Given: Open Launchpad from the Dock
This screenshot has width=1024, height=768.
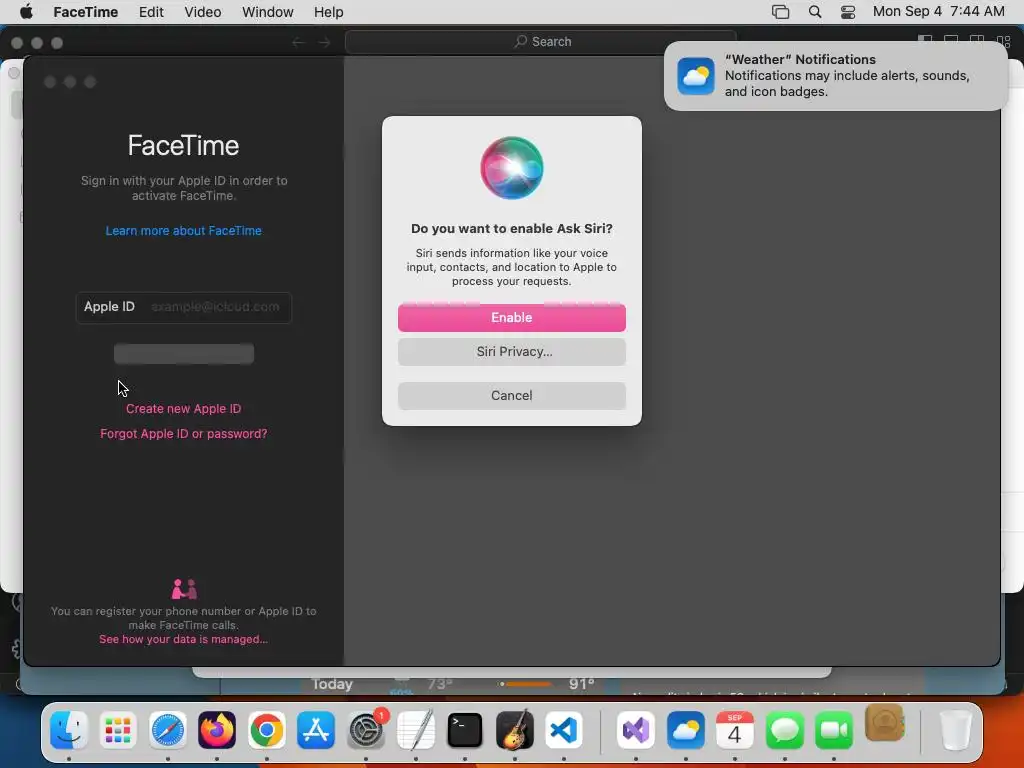Looking at the screenshot, I should [x=118, y=730].
